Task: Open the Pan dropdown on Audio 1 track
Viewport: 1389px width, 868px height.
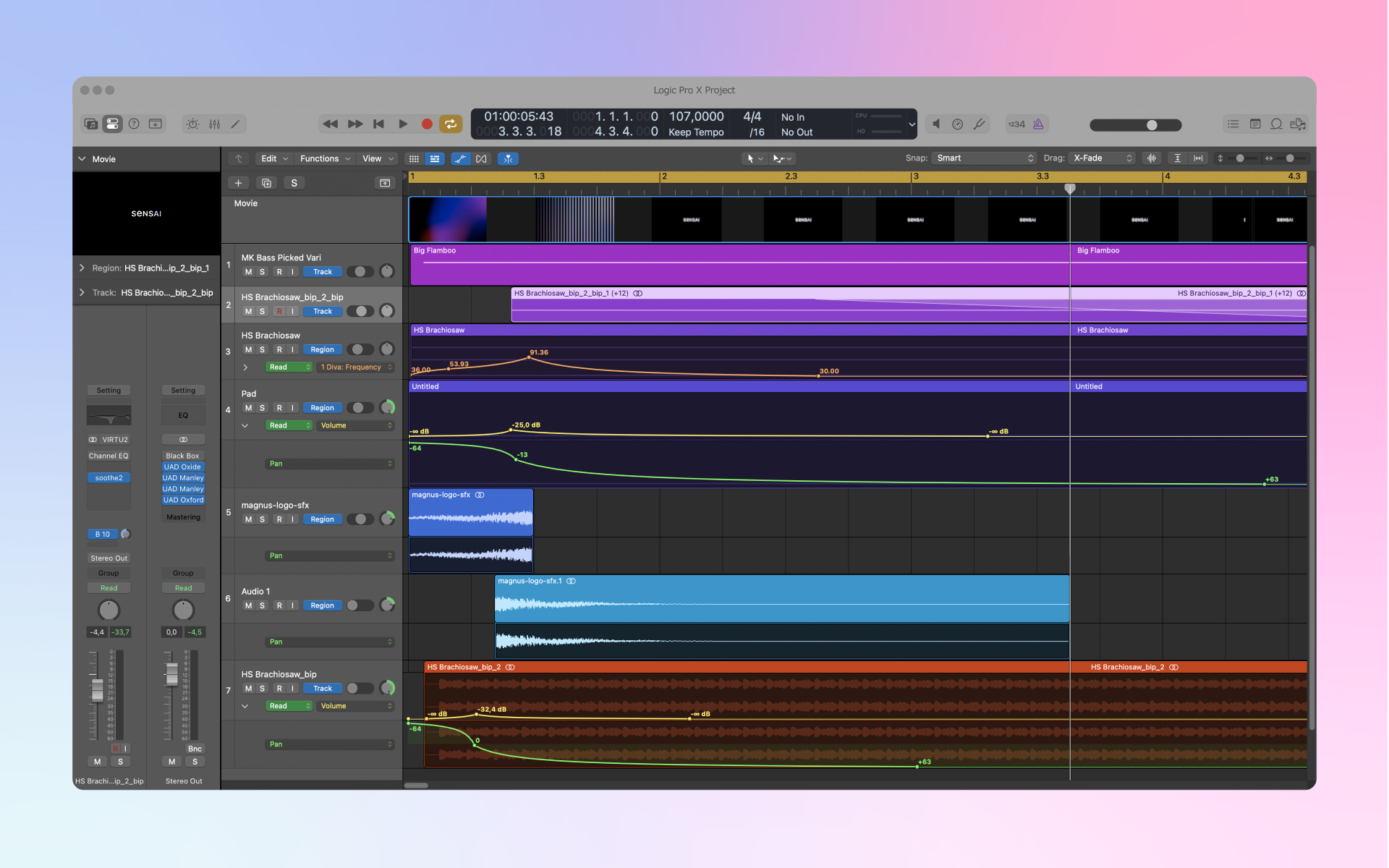Action: tap(330, 642)
